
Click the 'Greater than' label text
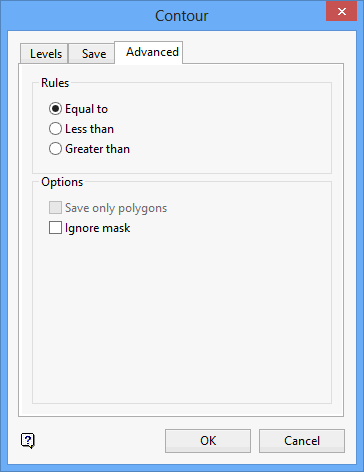pyautogui.click(x=97, y=149)
